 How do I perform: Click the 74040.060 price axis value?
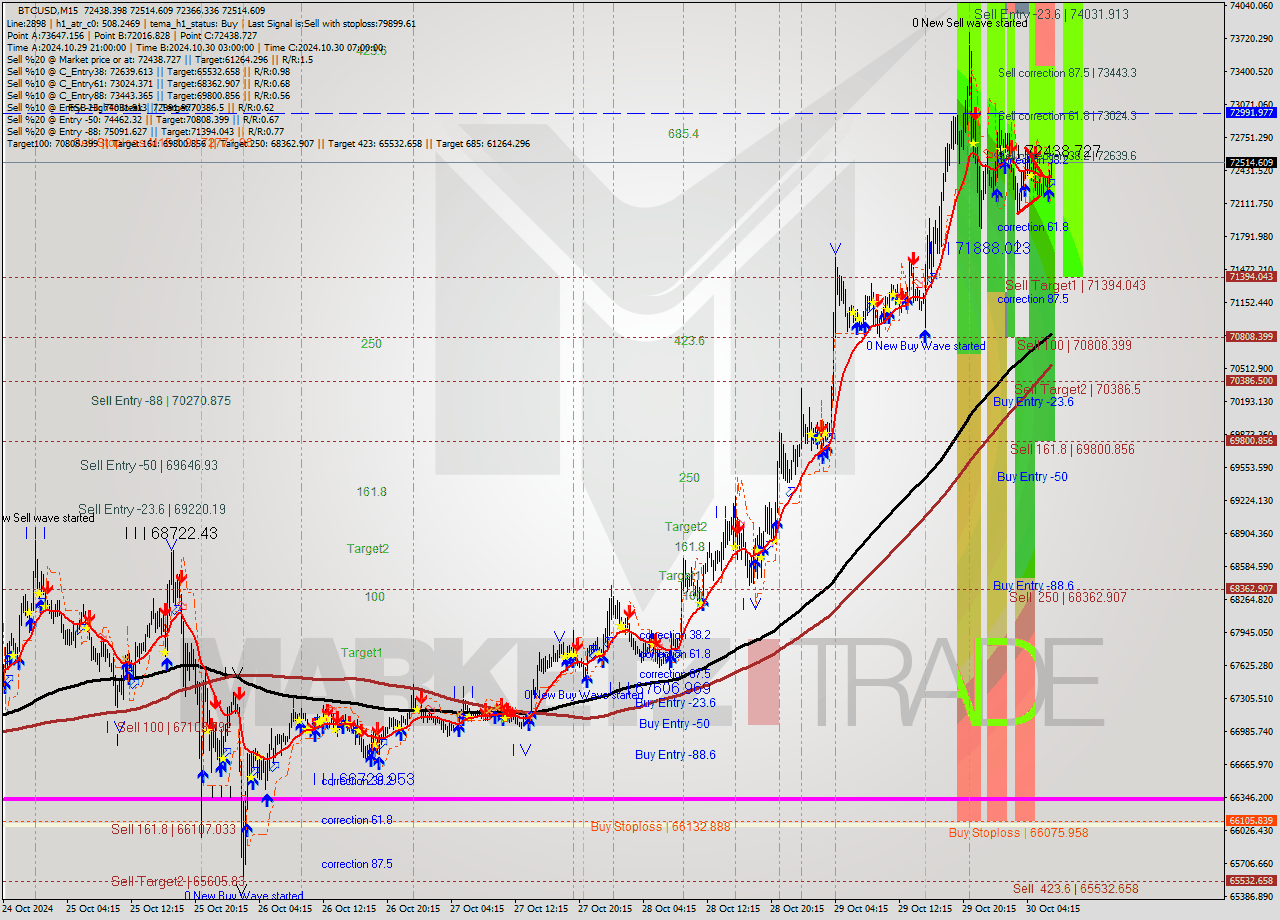1251,6
